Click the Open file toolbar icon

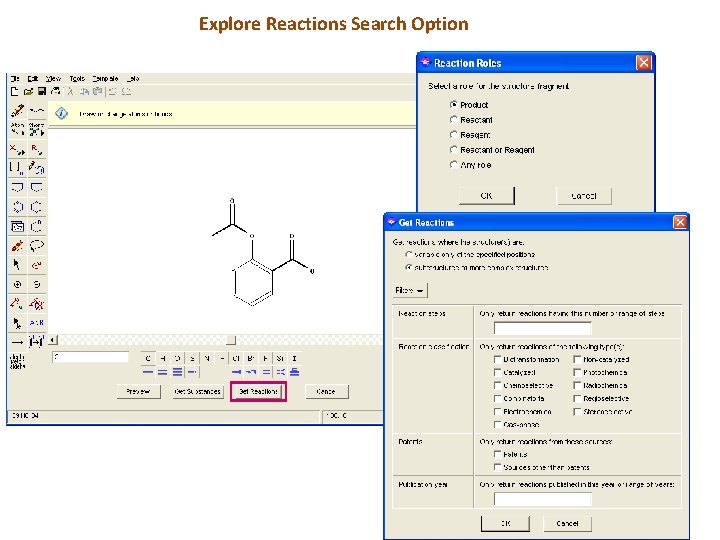28,91
